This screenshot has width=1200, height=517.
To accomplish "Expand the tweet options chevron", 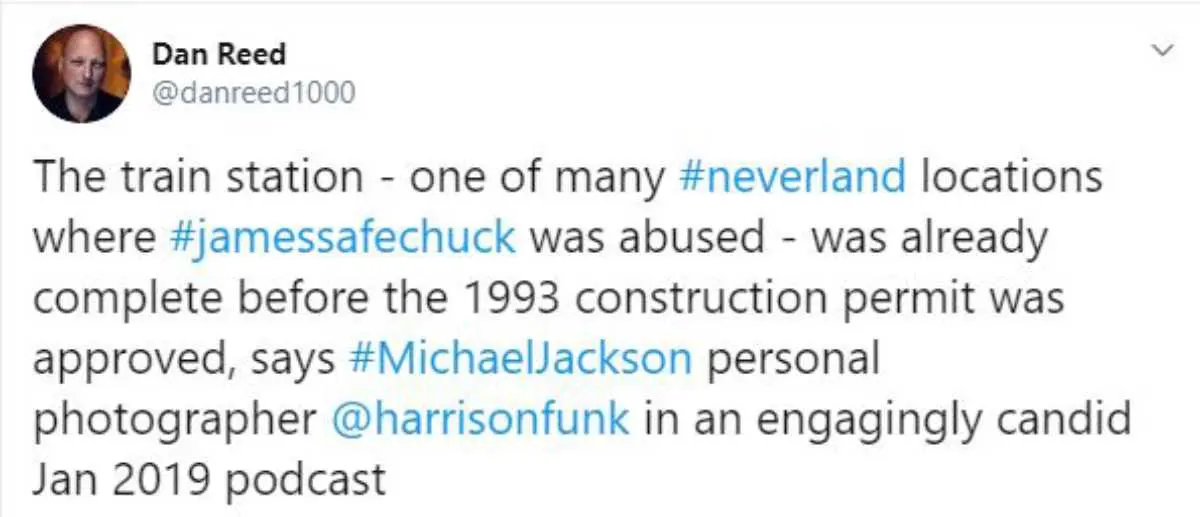I will point(1163,49).
